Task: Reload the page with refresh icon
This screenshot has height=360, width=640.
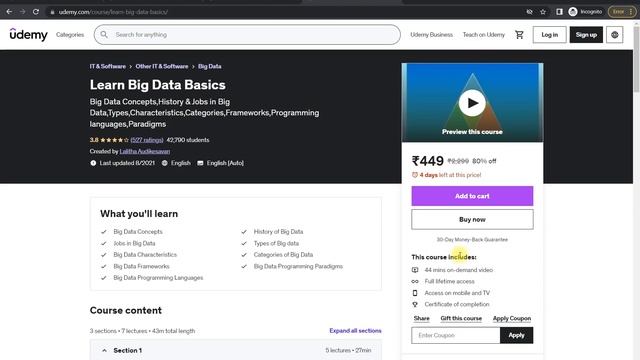Action: point(36,12)
